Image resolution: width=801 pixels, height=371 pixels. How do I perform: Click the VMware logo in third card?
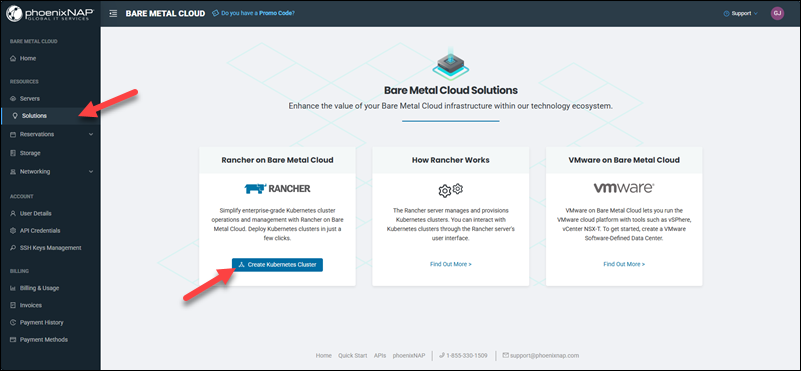[x=624, y=188]
